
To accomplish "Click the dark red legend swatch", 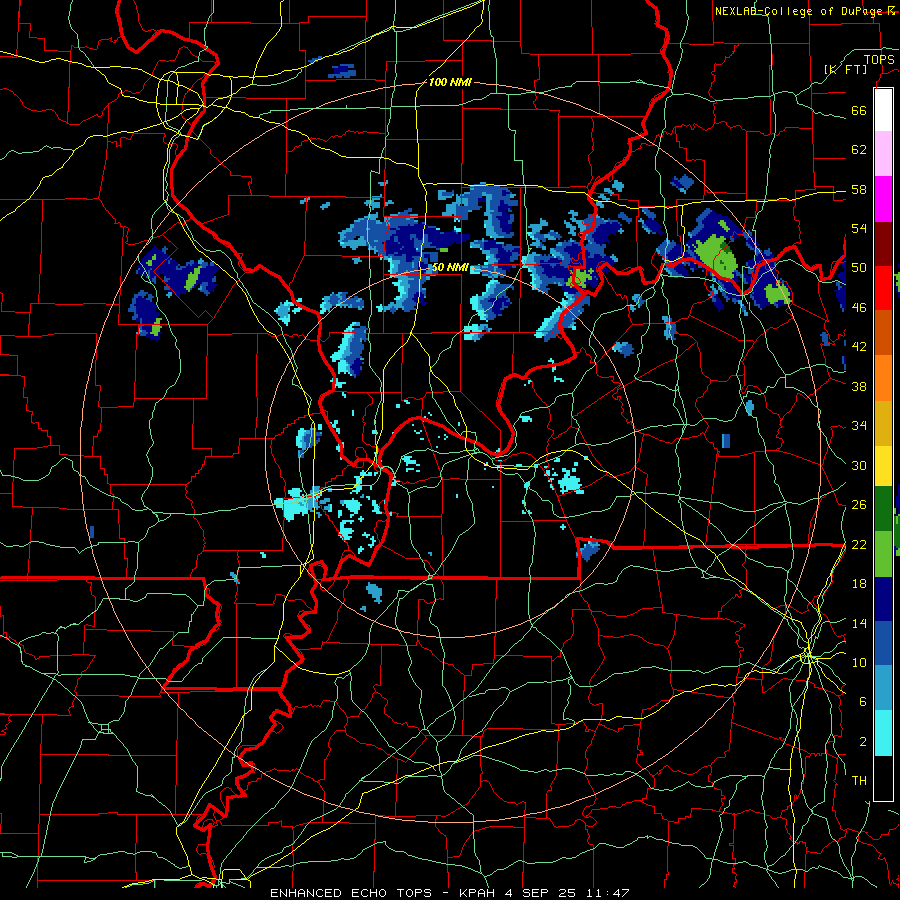I will pos(883,244).
